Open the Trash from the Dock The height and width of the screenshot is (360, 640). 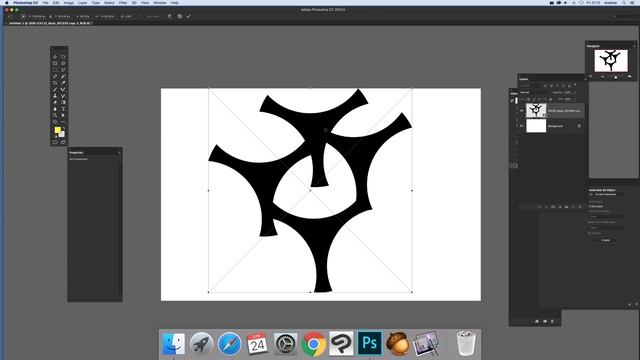click(466, 344)
